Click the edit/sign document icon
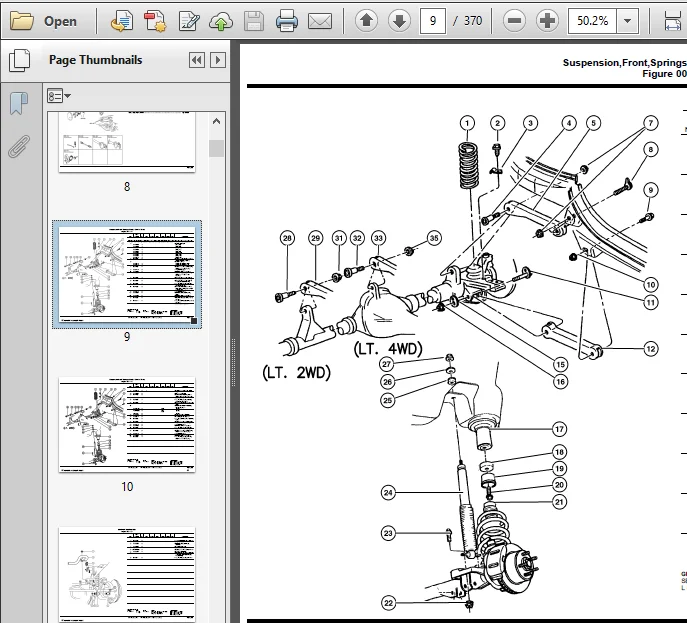687x623 pixels. click(189, 21)
